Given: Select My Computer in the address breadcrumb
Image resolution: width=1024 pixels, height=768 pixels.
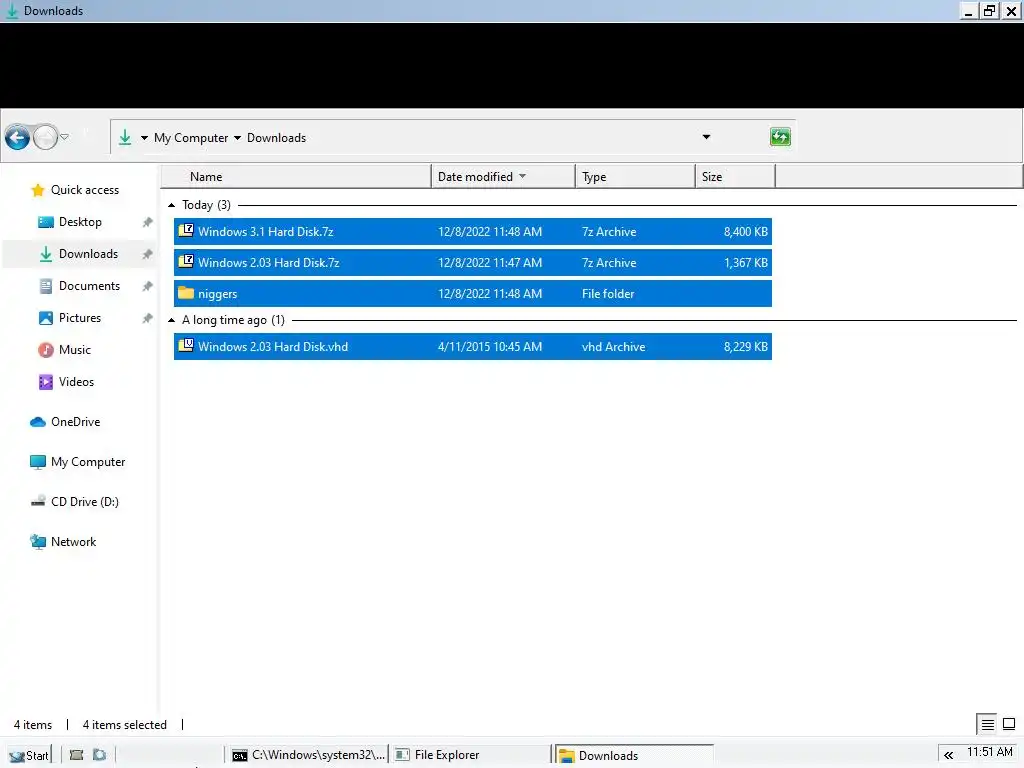Looking at the screenshot, I should click(x=191, y=138).
